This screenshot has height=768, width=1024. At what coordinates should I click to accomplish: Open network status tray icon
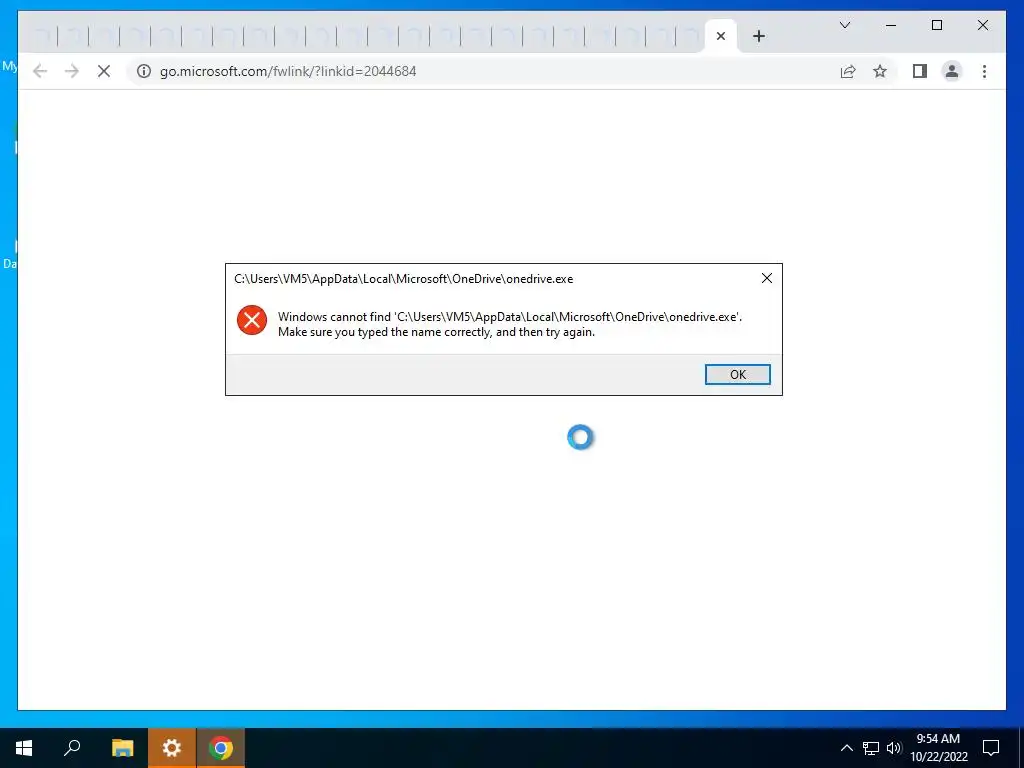pos(871,748)
